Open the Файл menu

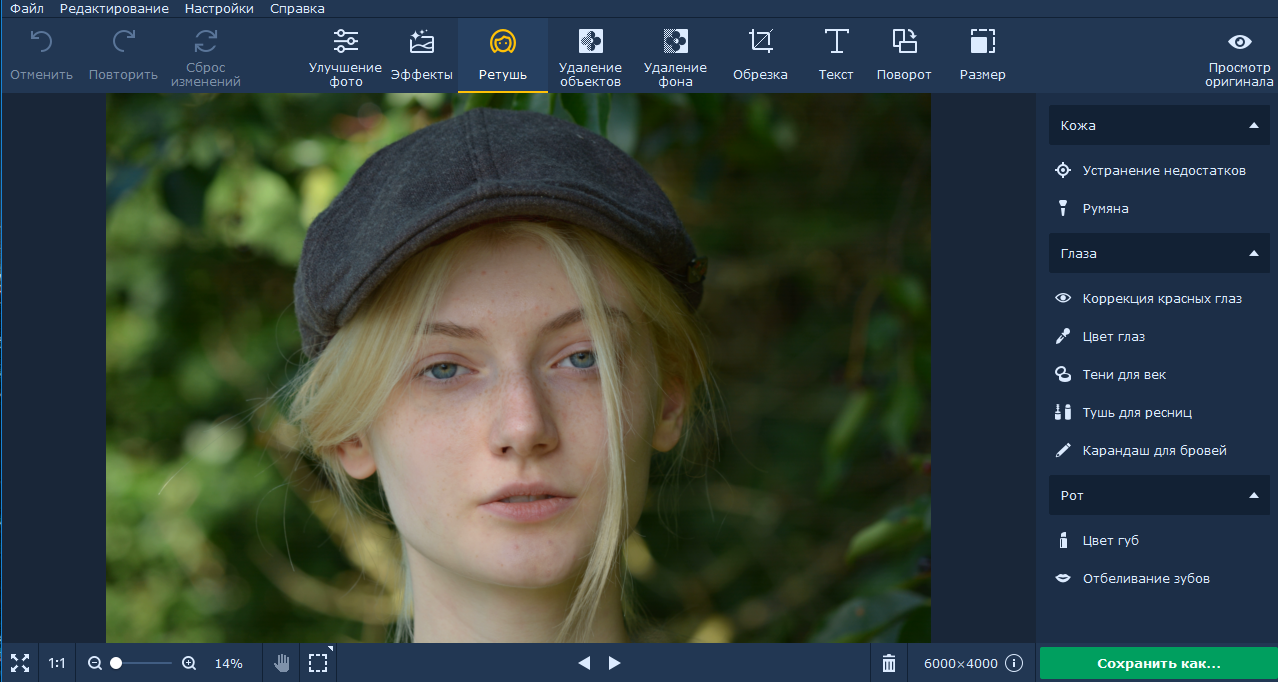27,8
